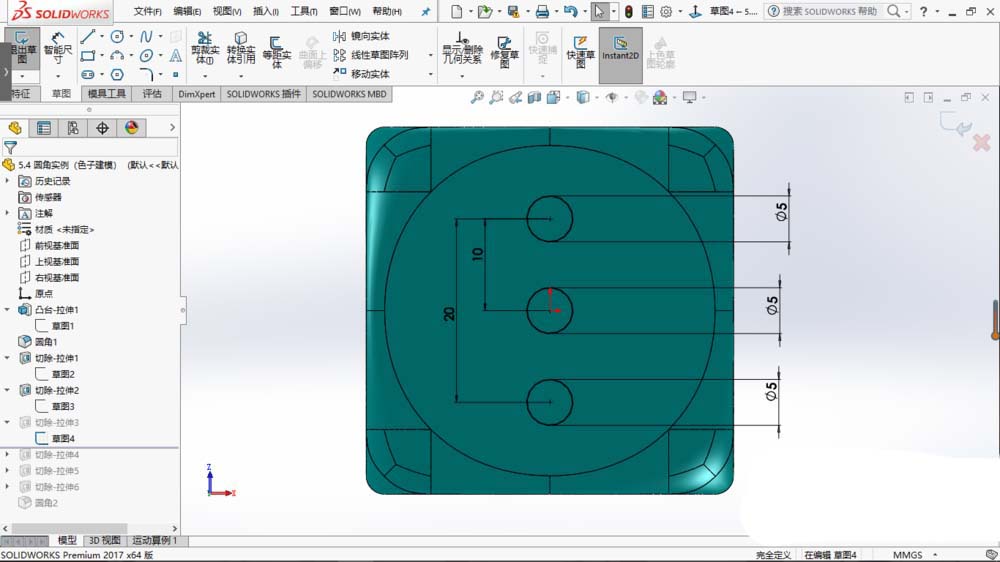Click Mirror Entities (镜向实体)

362,36
